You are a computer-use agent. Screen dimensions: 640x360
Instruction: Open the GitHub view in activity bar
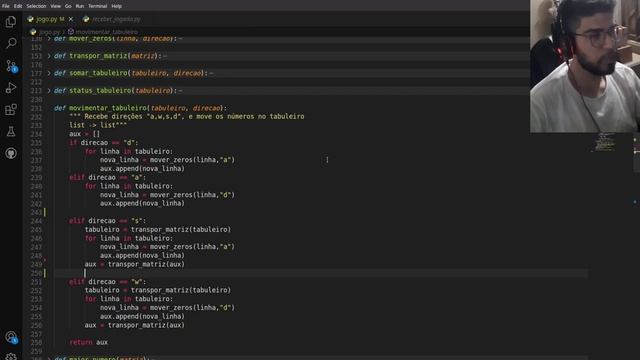tap(11, 153)
